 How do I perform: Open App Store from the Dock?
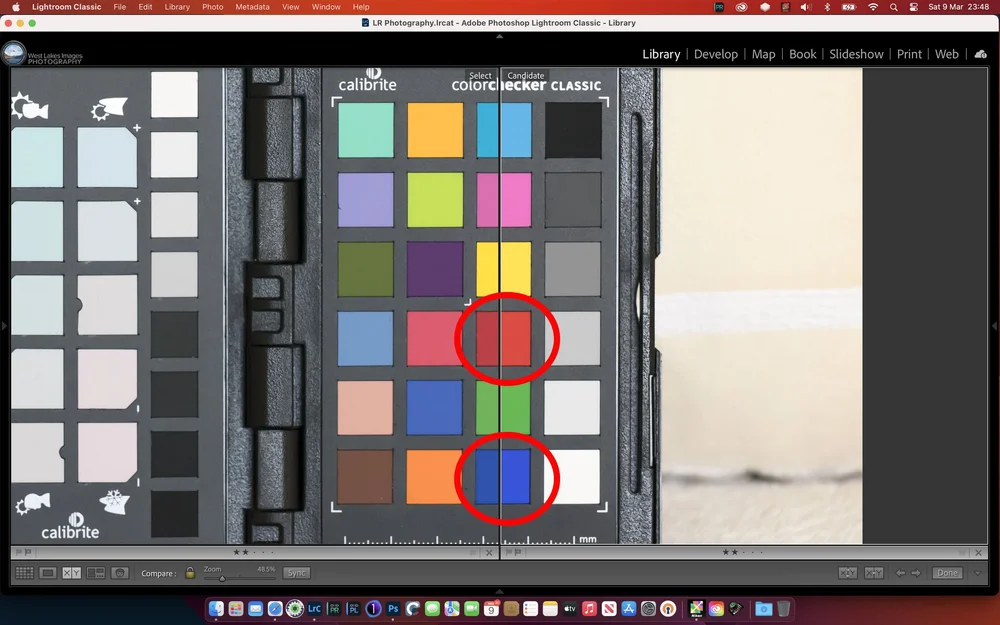pos(629,608)
